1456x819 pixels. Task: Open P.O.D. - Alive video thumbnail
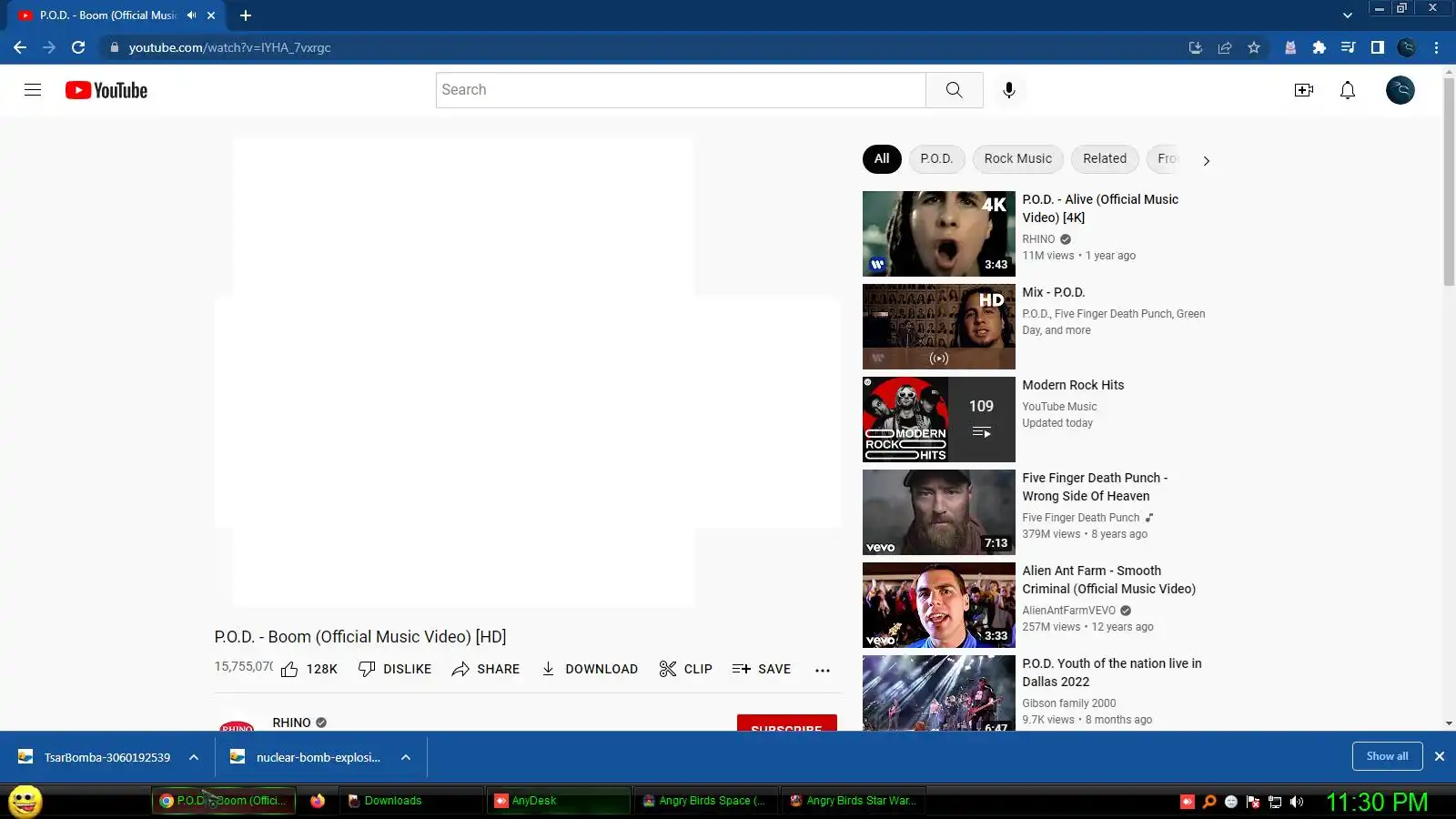[939, 234]
